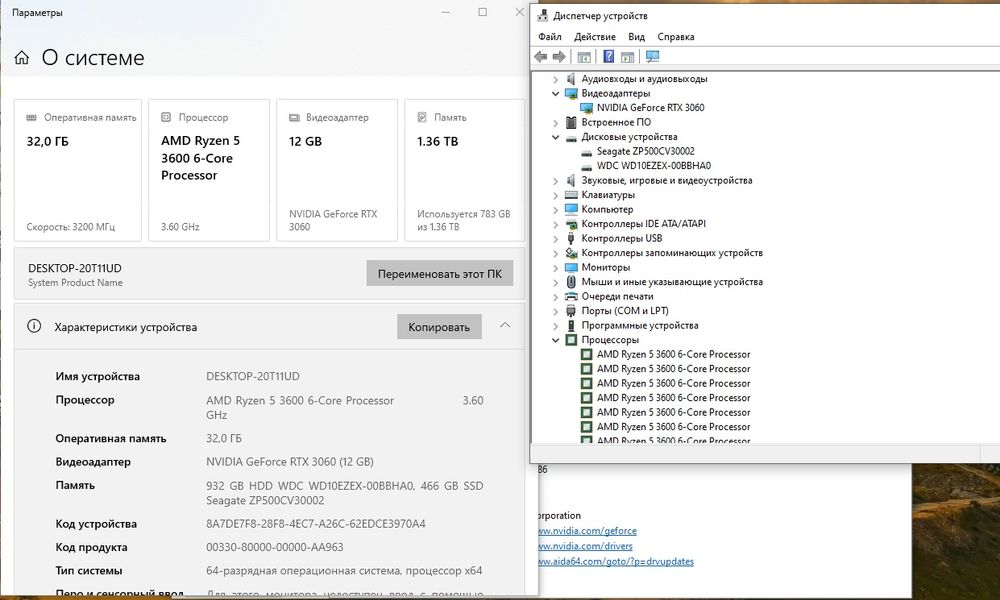Viewport: 1000px width, 600px height.
Task: Click the Seagate ZP500CV30002 disk icon
Action: 587,152
